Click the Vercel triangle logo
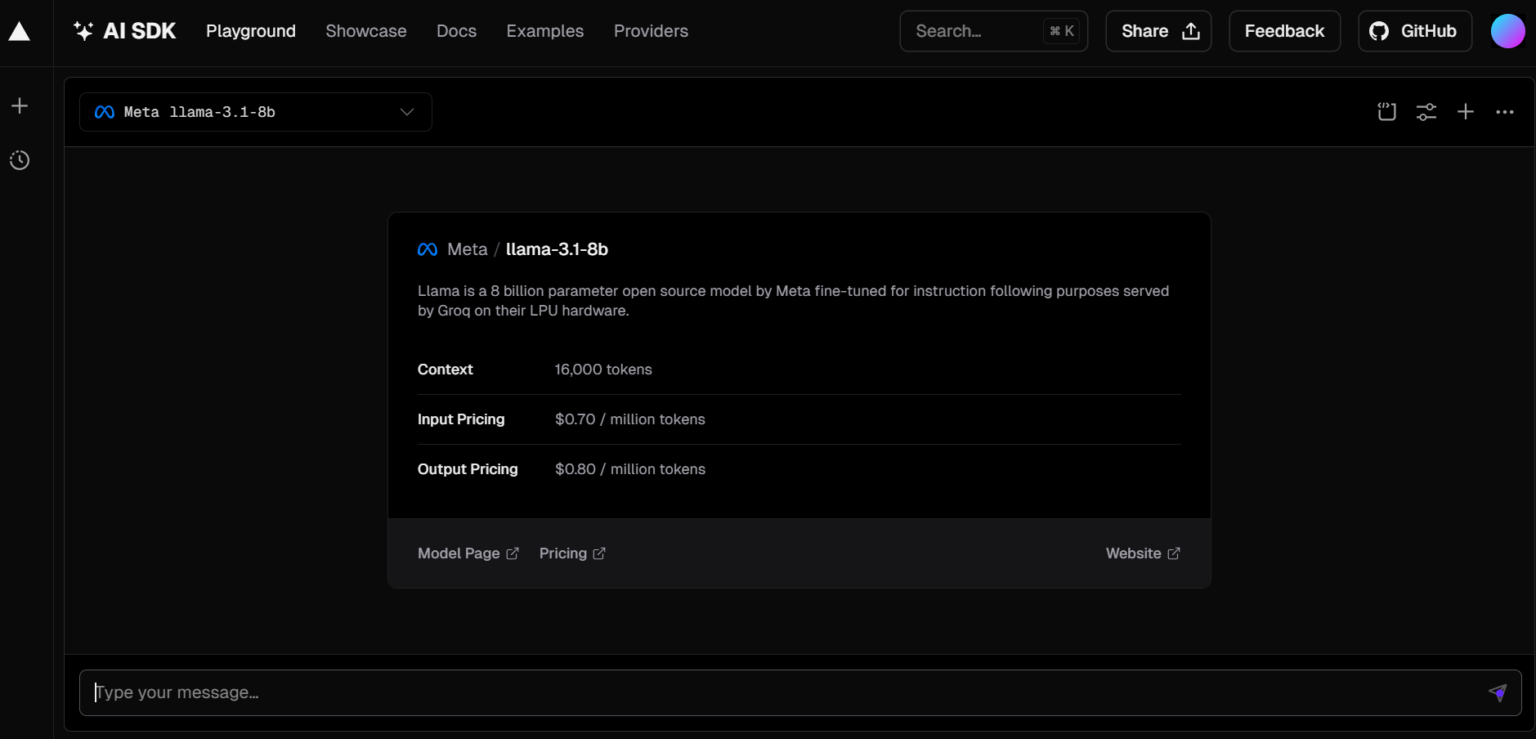 (19, 31)
